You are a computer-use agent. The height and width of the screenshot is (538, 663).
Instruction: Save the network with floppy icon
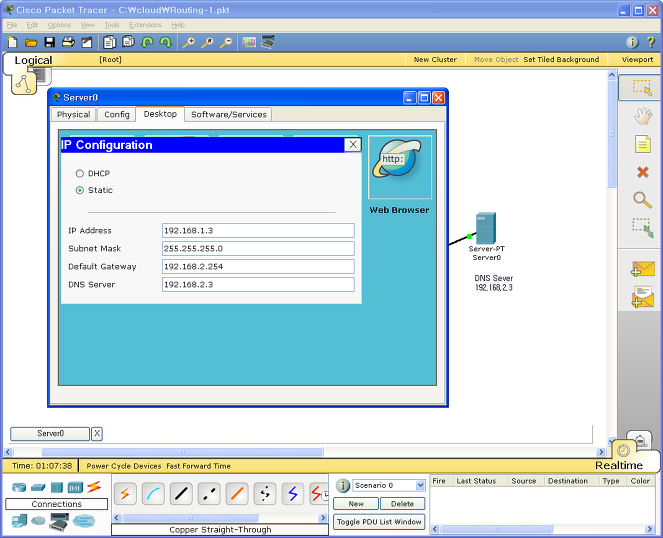click(x=49, y=42)
